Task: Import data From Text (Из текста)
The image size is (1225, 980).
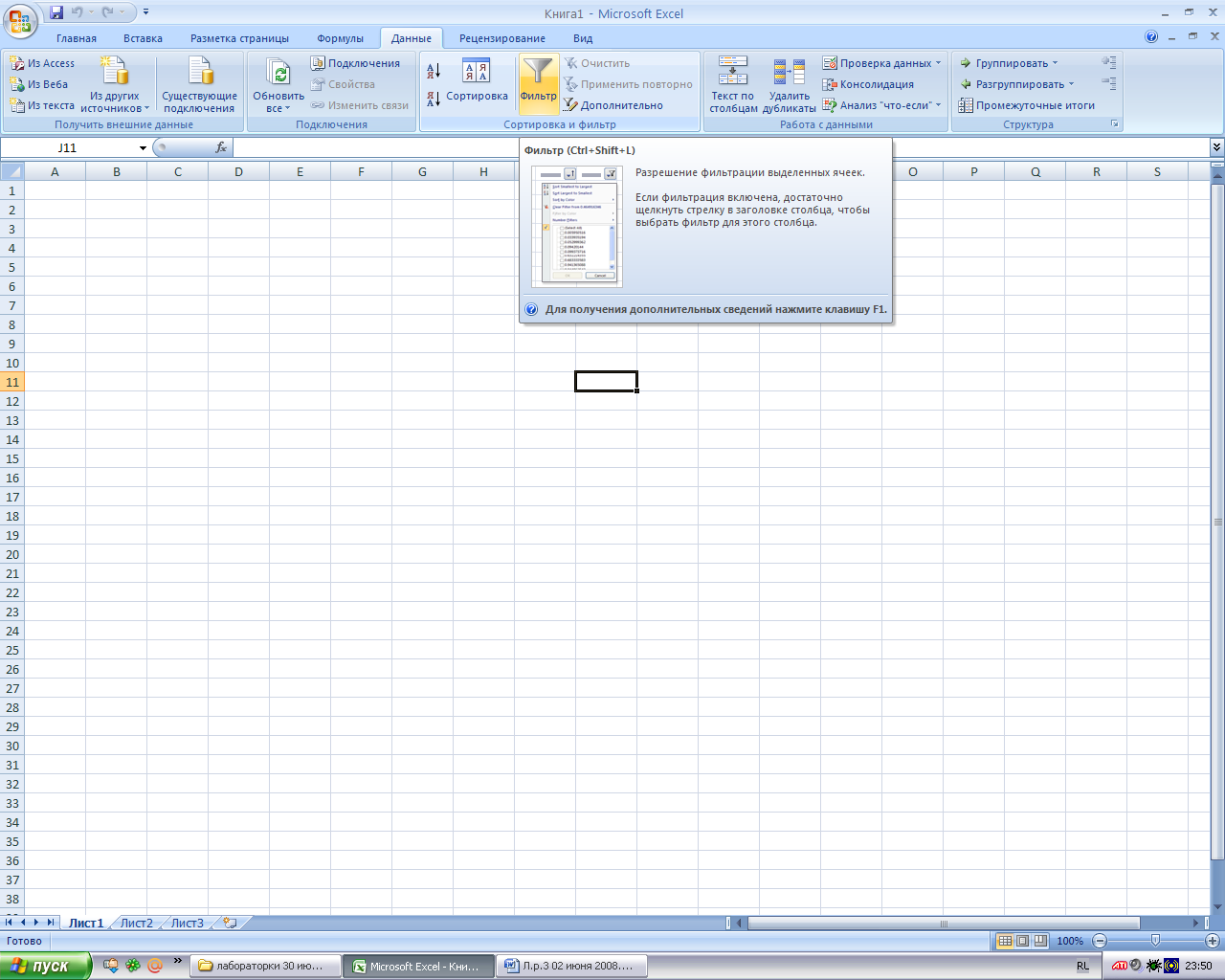Action: click(42, 105)
